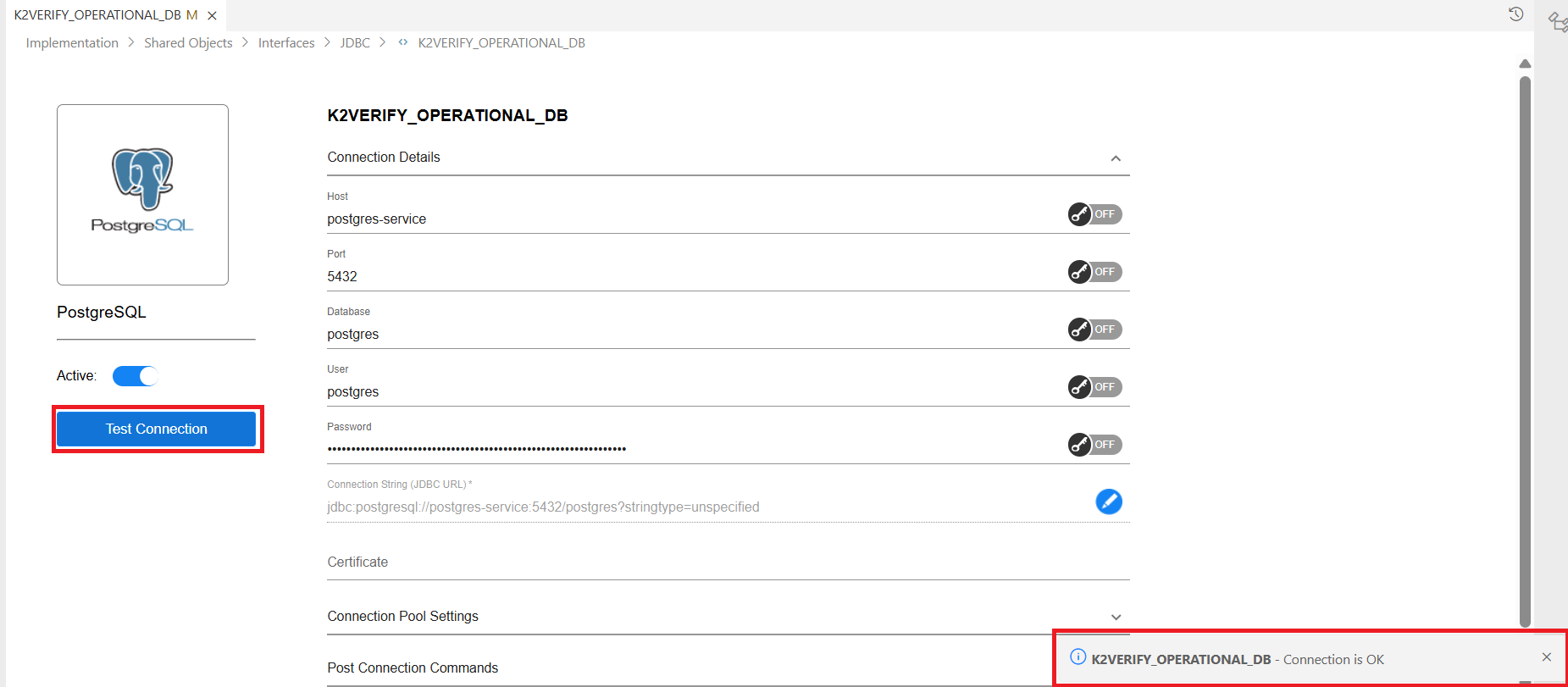Edit the JDBC connection string with pencil icon
Screen dimensions: 1568x687
pyautogui.click(x=1109, y=501)
